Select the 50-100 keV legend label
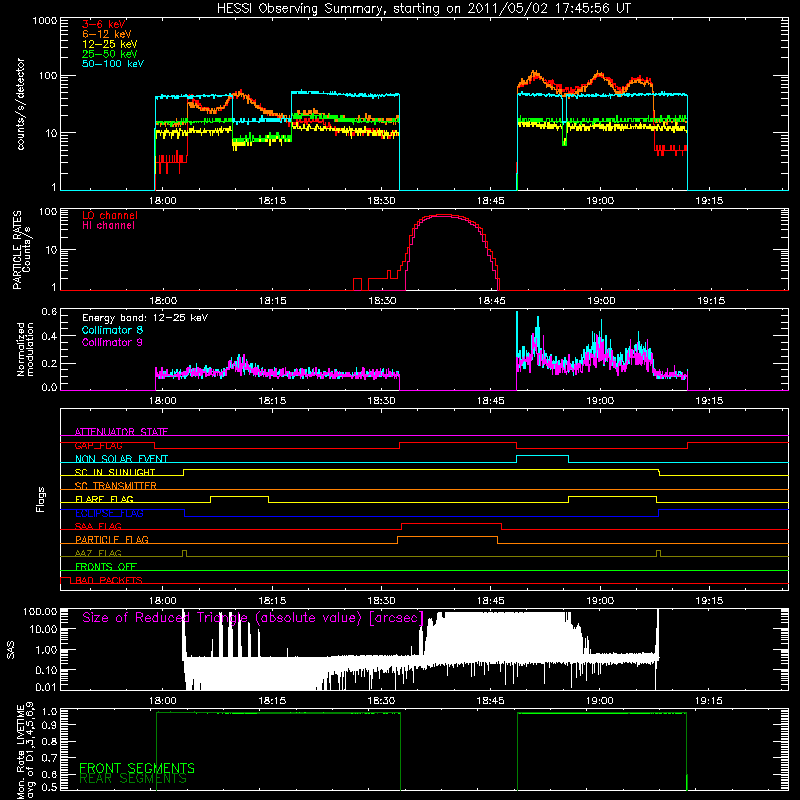The height and width of the screenshot is (800, 800). click(113, 64)
